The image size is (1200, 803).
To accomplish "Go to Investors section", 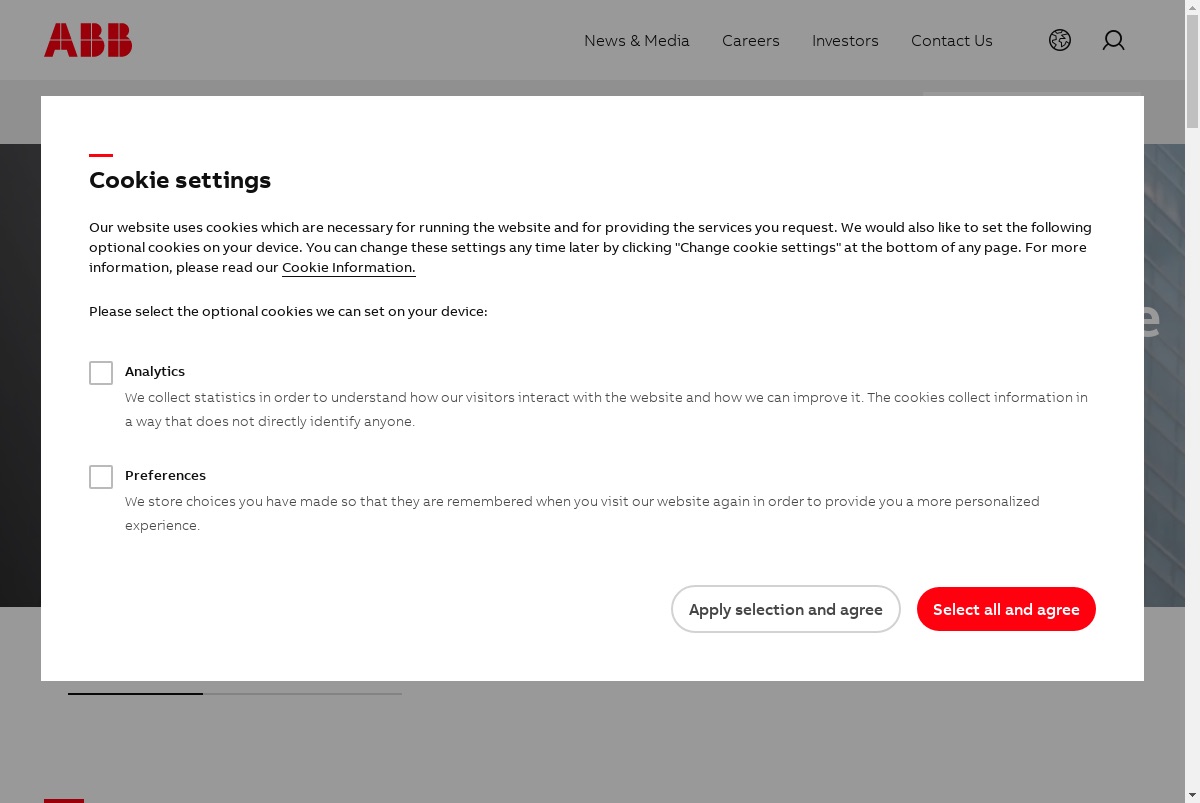I will coord(845,41).
